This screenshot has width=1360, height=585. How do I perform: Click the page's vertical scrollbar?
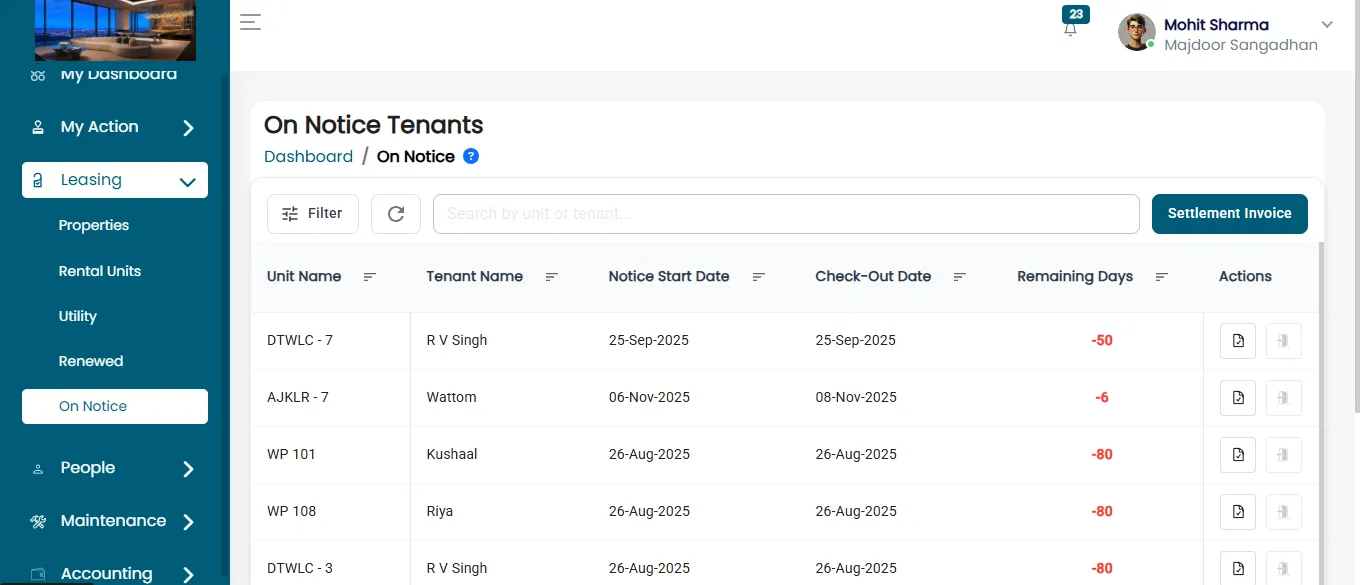(x=1355, y=205)
